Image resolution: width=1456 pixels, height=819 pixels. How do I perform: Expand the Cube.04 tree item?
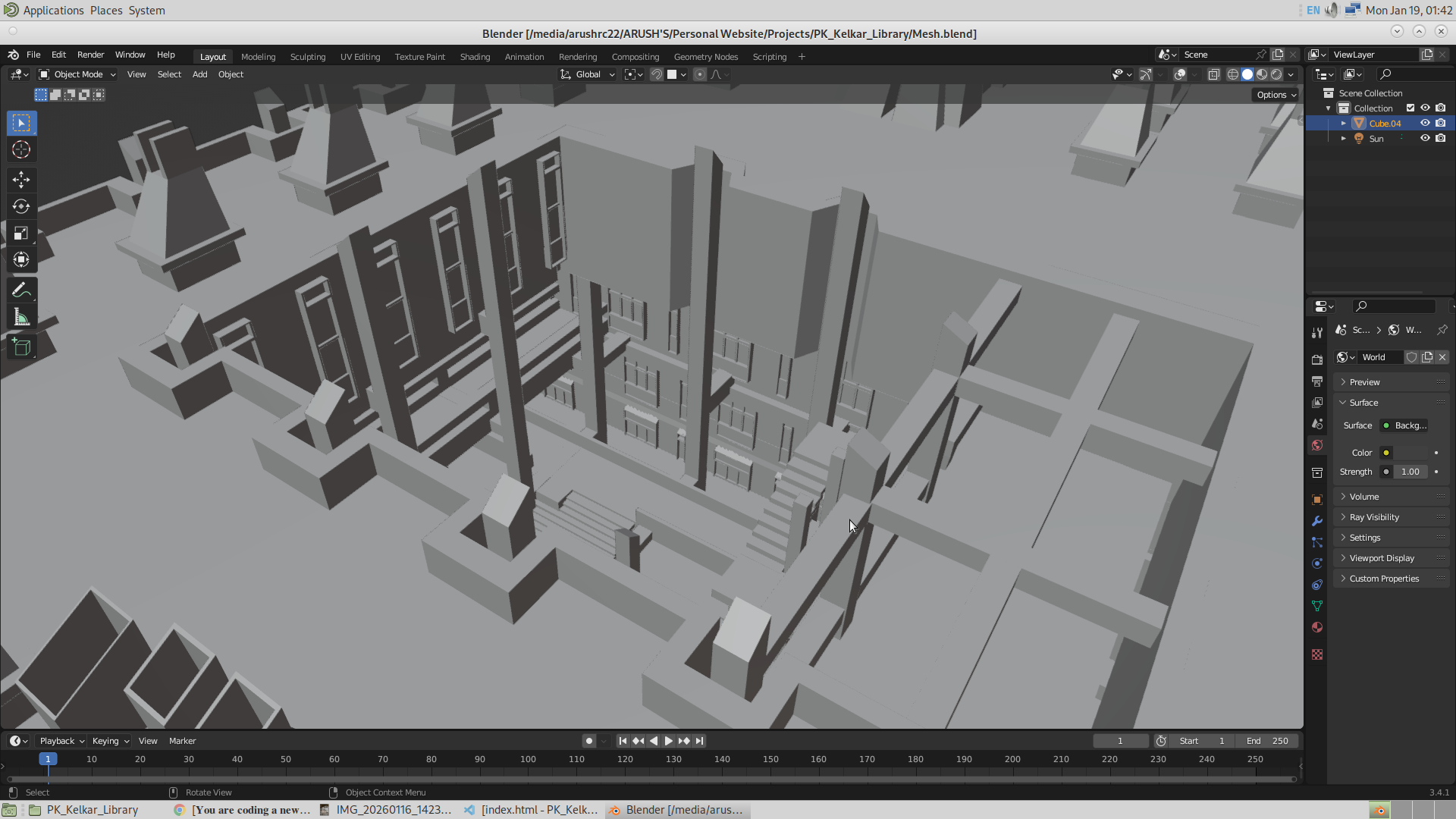tap(1344, 123)
